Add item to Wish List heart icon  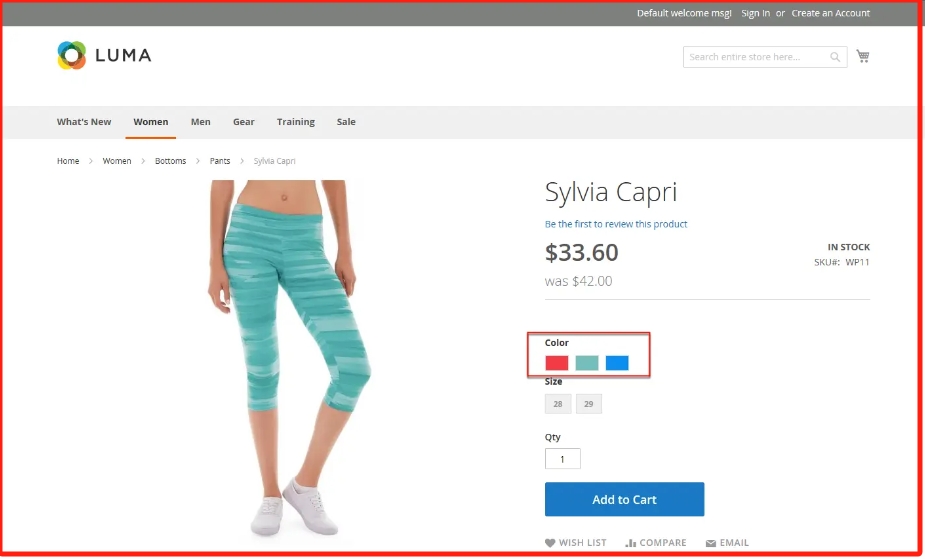(x=550, y=542)
